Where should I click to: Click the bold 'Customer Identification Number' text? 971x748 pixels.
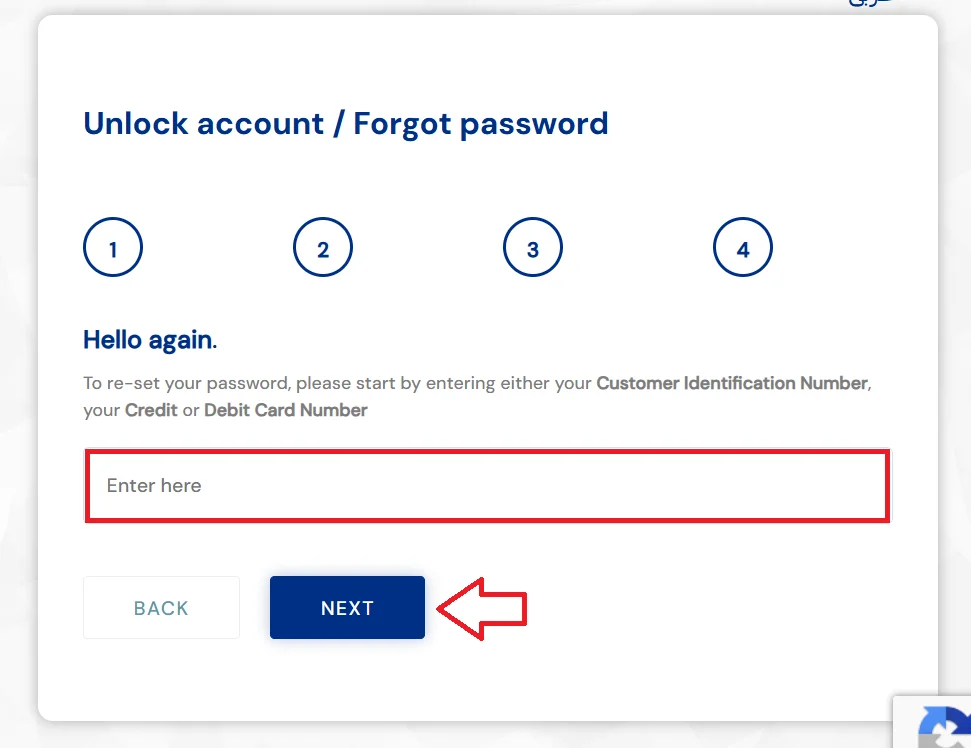click(x=732, y=383)
